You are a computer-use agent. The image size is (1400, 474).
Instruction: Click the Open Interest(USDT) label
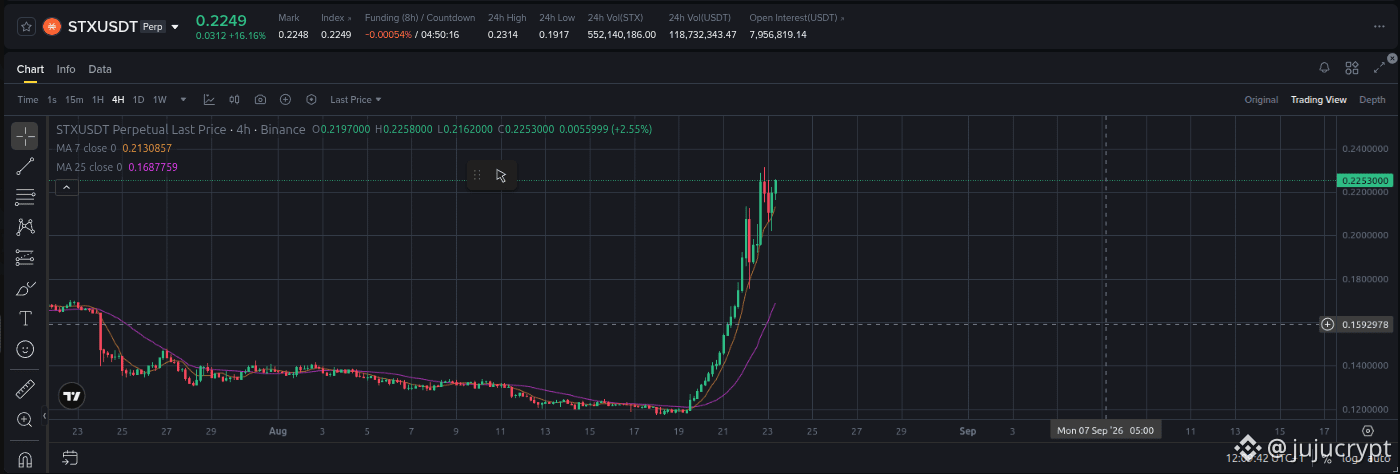(793, 18)
